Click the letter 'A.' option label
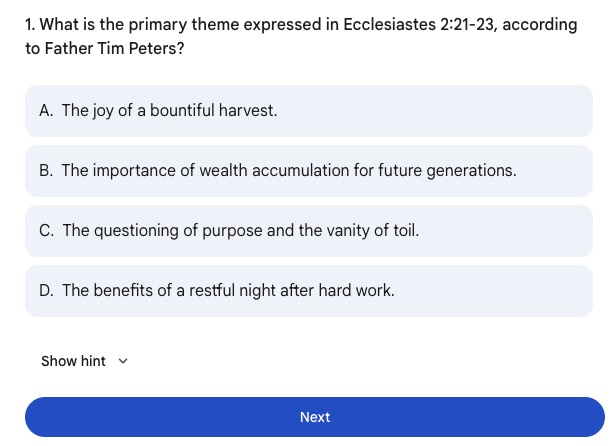Screen dimensions: 612x446 pos(46,111)
